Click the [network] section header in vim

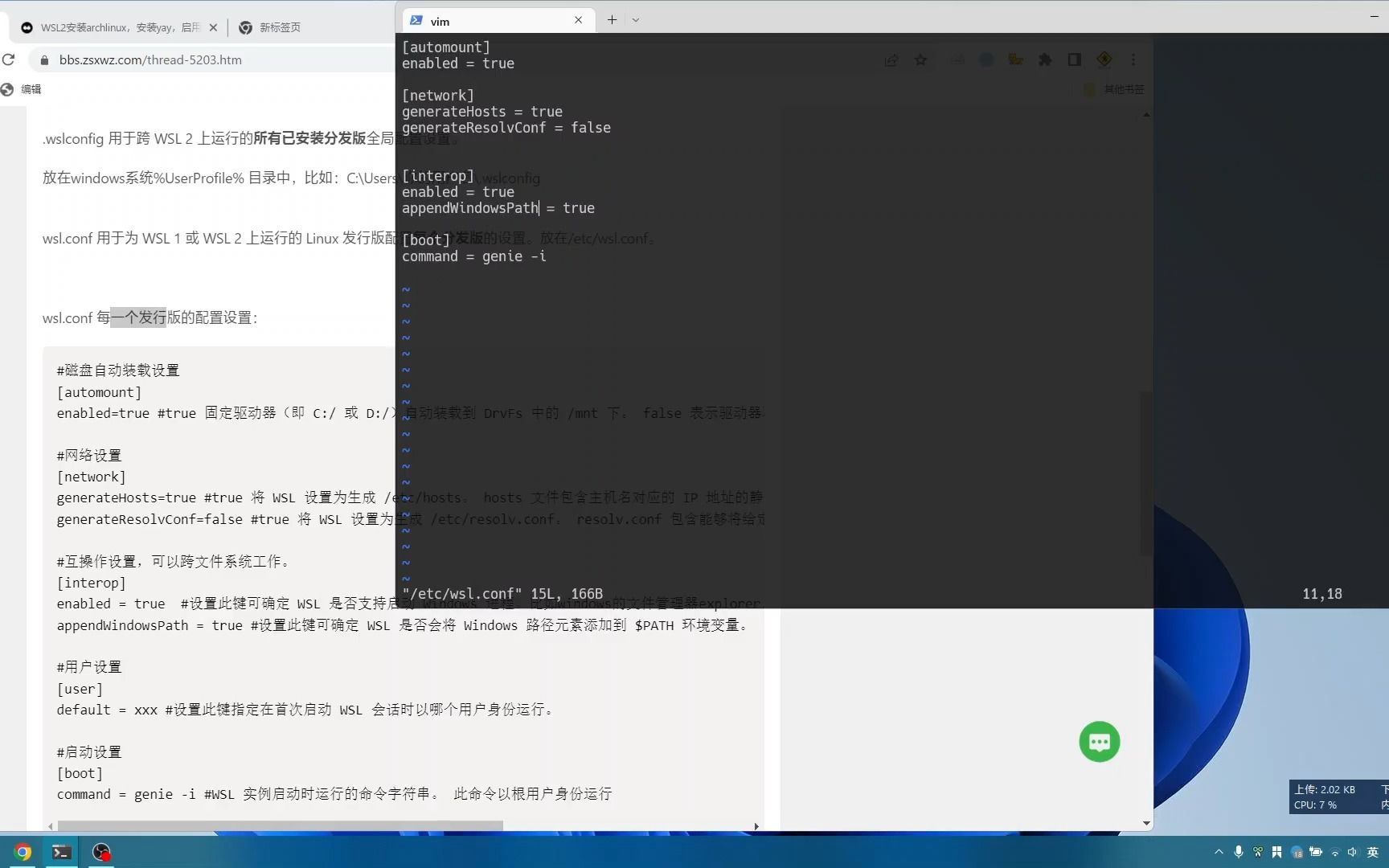pos(438,96)
